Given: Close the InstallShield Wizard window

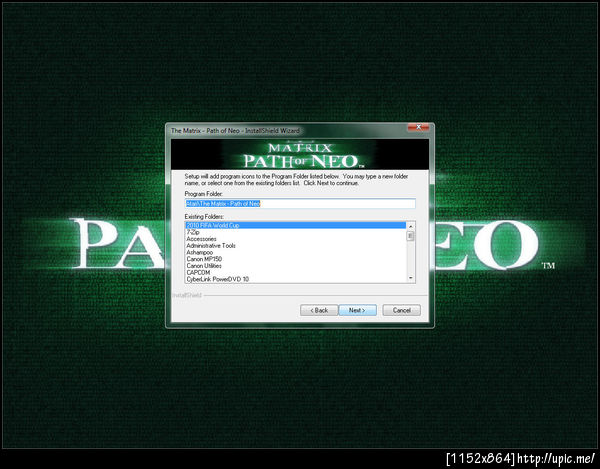Looking at the screenshot, I should (418, 127).
